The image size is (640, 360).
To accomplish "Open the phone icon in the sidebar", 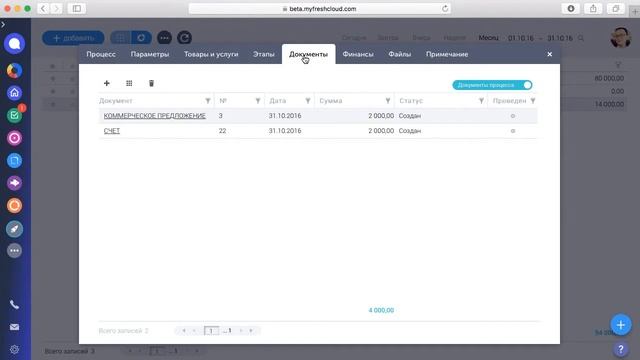I will (x=14, y=305).
